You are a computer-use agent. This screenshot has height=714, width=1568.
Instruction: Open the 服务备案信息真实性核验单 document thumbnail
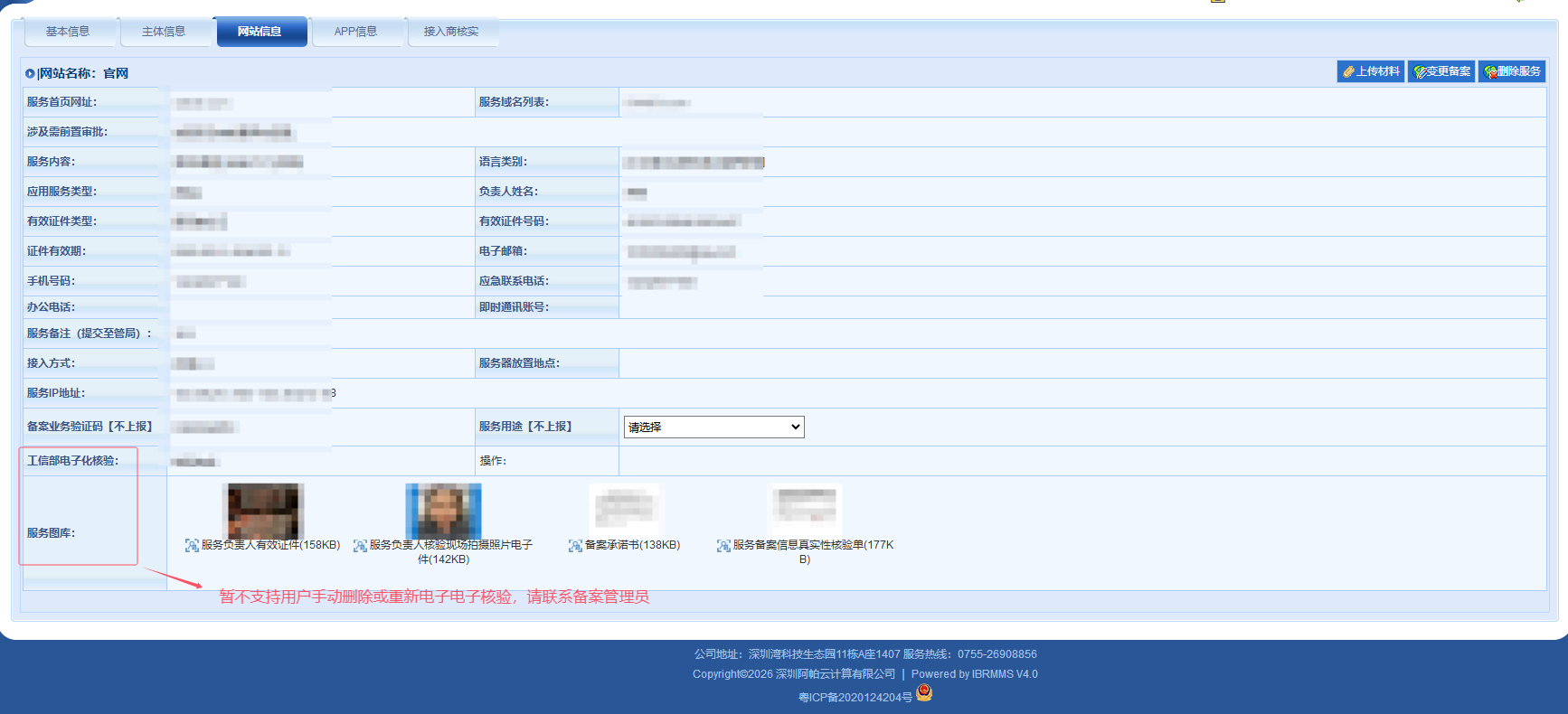[806, 507]
